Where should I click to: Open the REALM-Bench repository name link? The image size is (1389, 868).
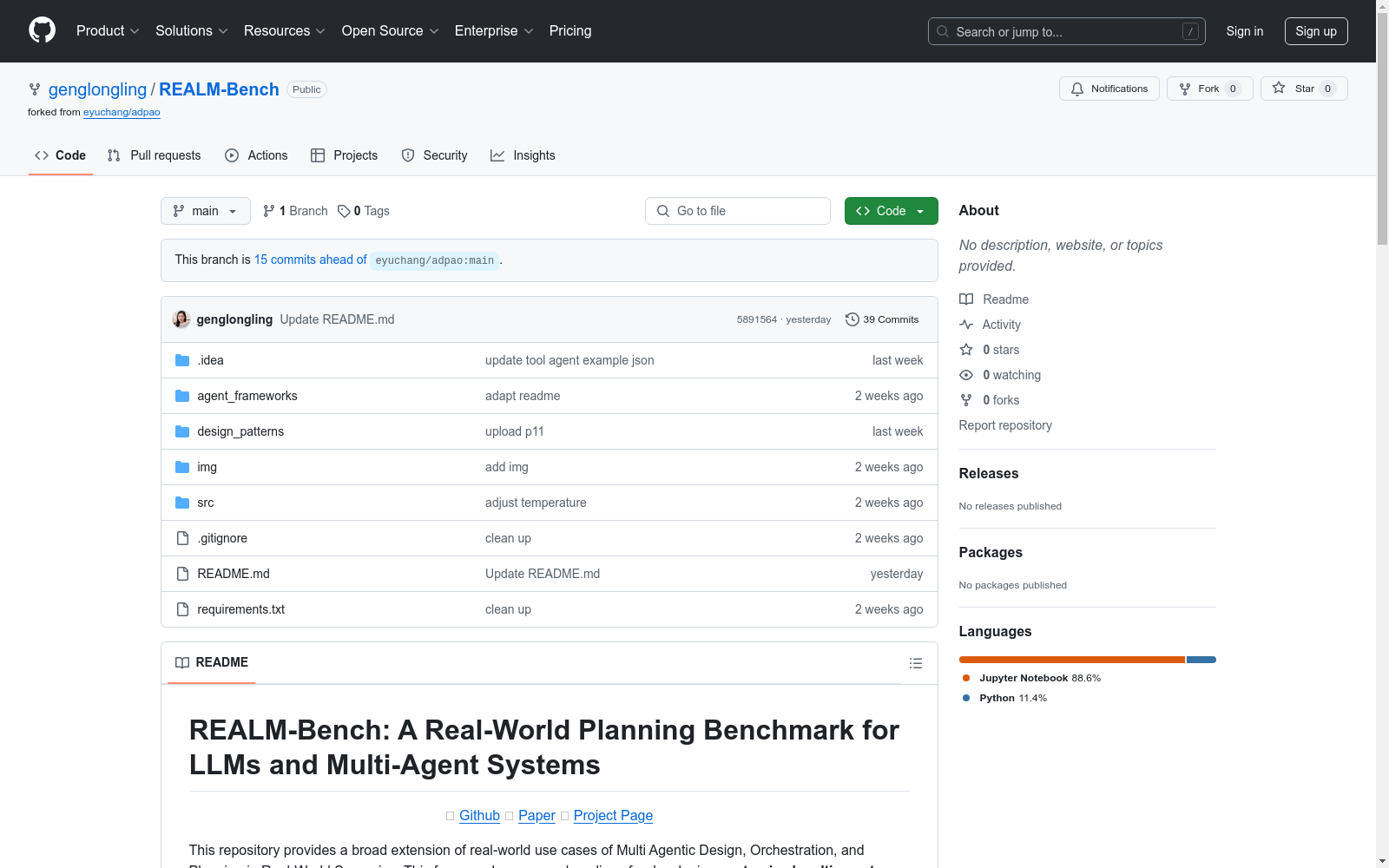point(219,89)
